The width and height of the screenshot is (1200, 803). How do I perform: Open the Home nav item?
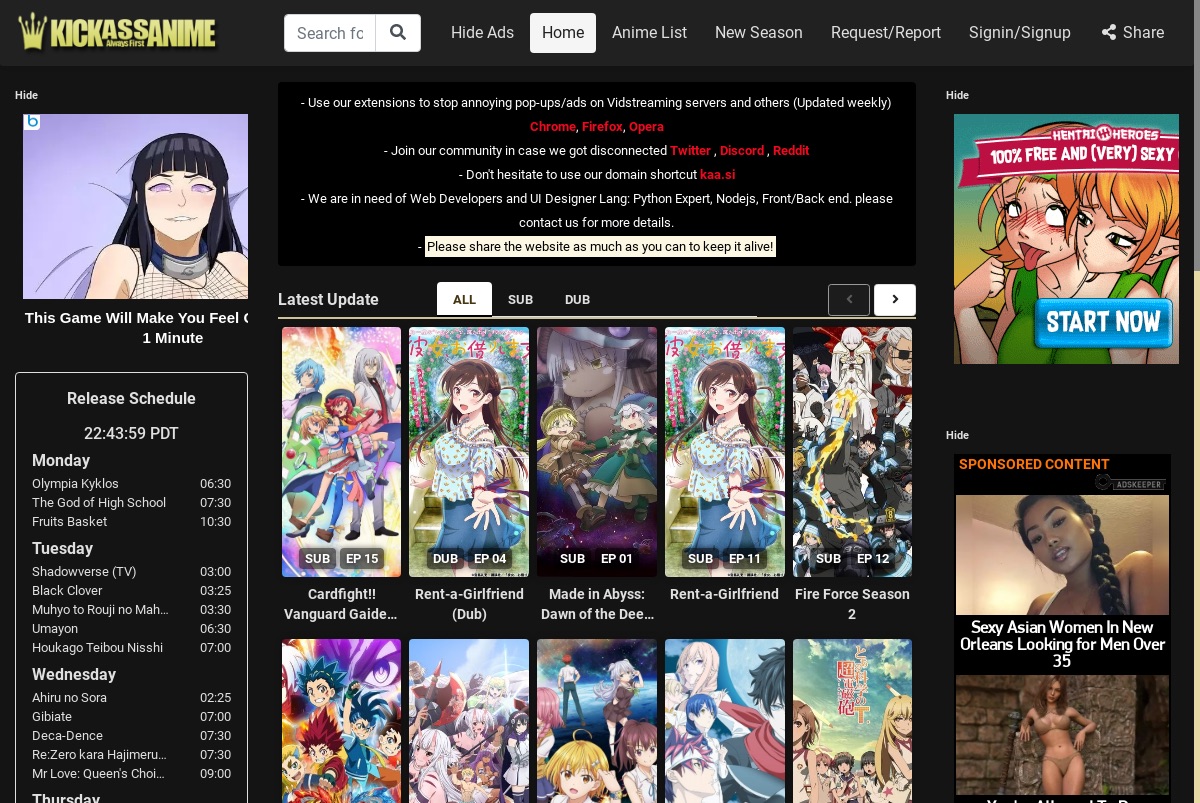click(x=563, y=33)
